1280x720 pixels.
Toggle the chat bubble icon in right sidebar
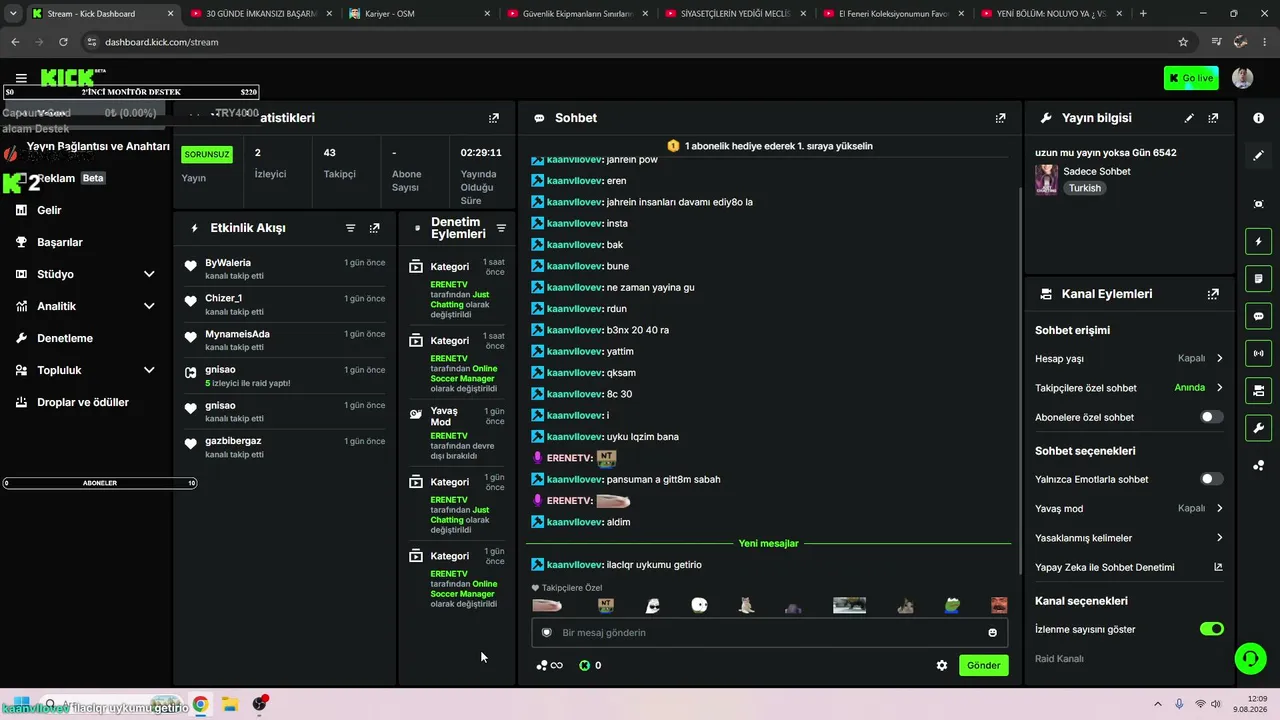click(x=1258, y=316)
